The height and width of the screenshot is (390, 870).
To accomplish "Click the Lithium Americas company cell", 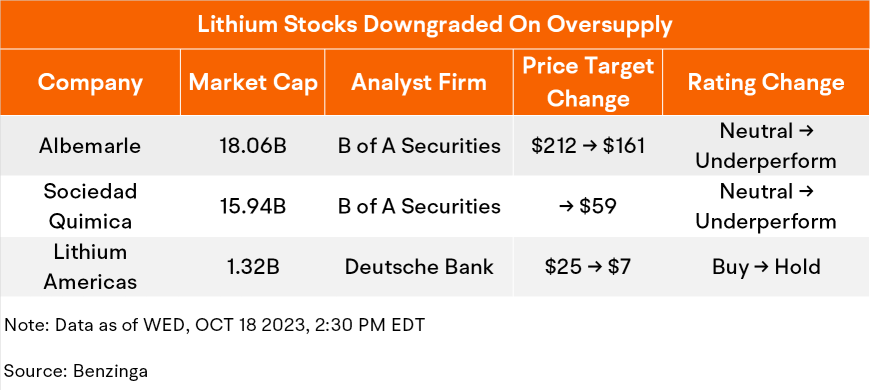I will coord(90,267).
